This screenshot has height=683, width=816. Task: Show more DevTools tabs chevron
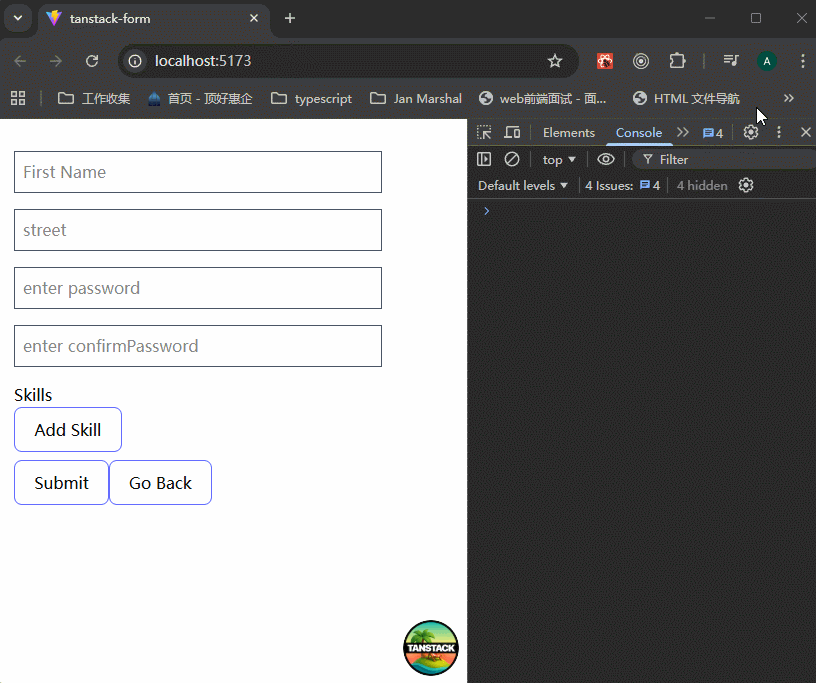(683, 132)
